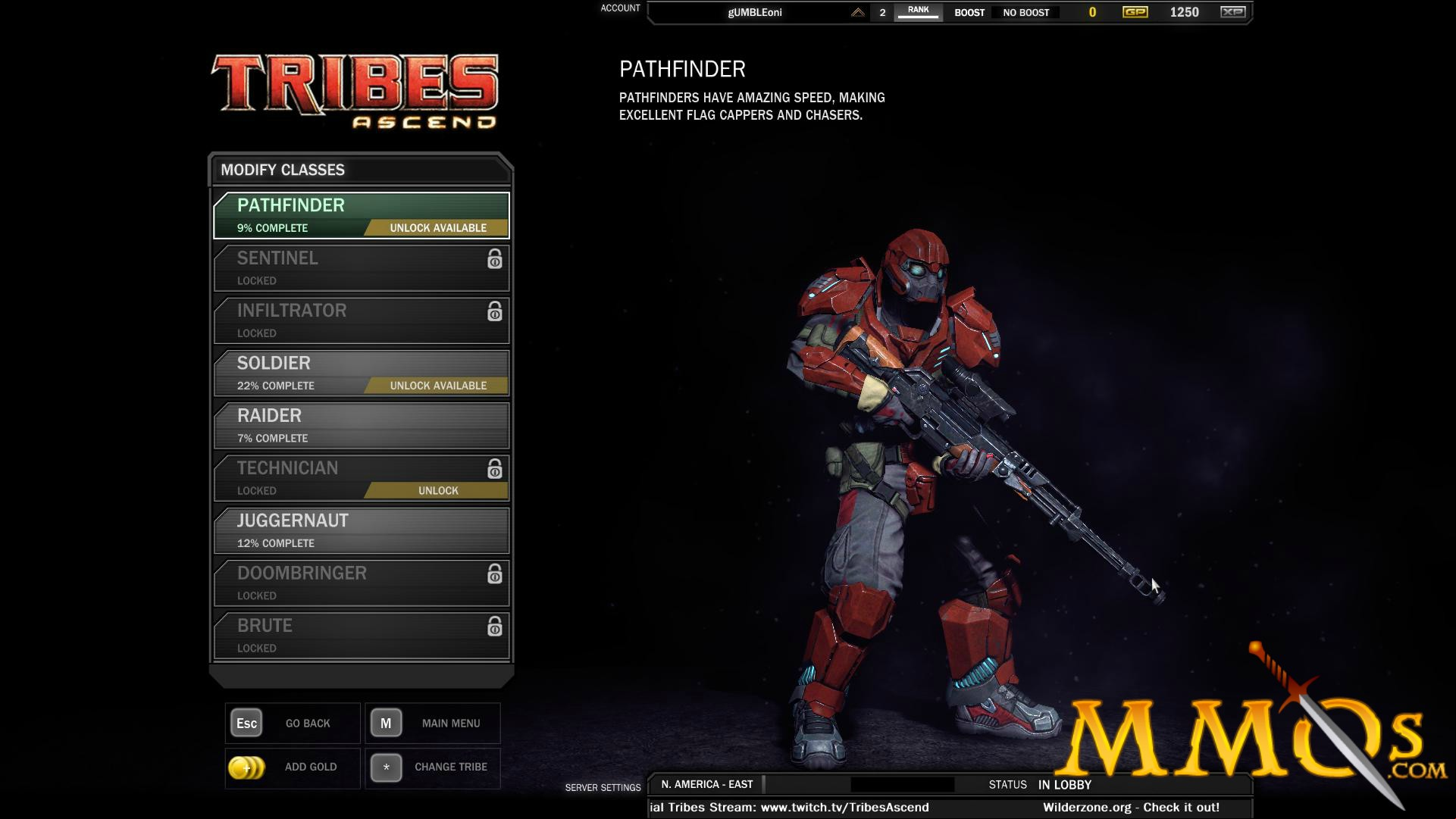The width and height of the screenshot is (1456, 819).
Task: Select the locked Doombringer class
Action: (362, 583)
